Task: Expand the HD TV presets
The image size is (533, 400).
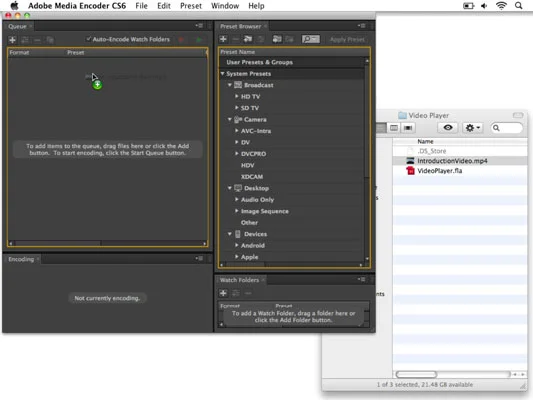Action: pos(237,97)
